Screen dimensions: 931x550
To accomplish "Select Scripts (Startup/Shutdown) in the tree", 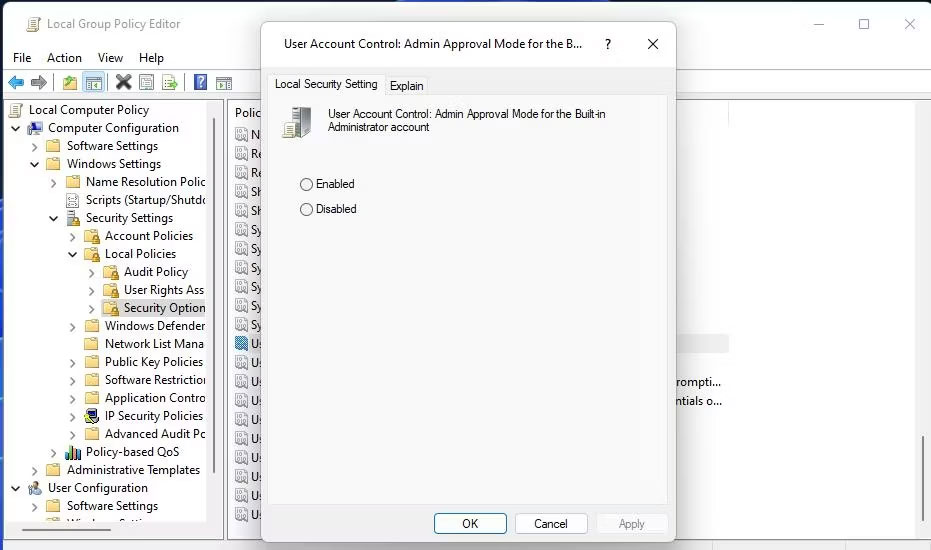I will [145, 200].
